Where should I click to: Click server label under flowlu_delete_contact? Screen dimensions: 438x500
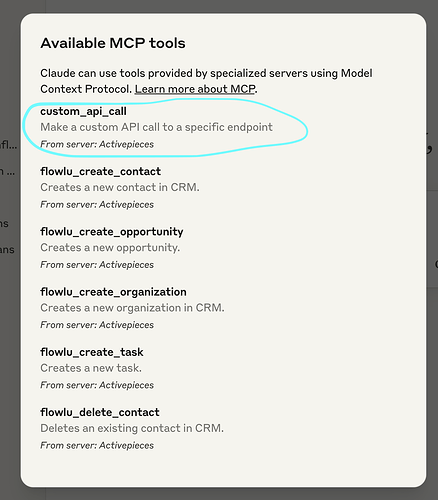(97, 445)
